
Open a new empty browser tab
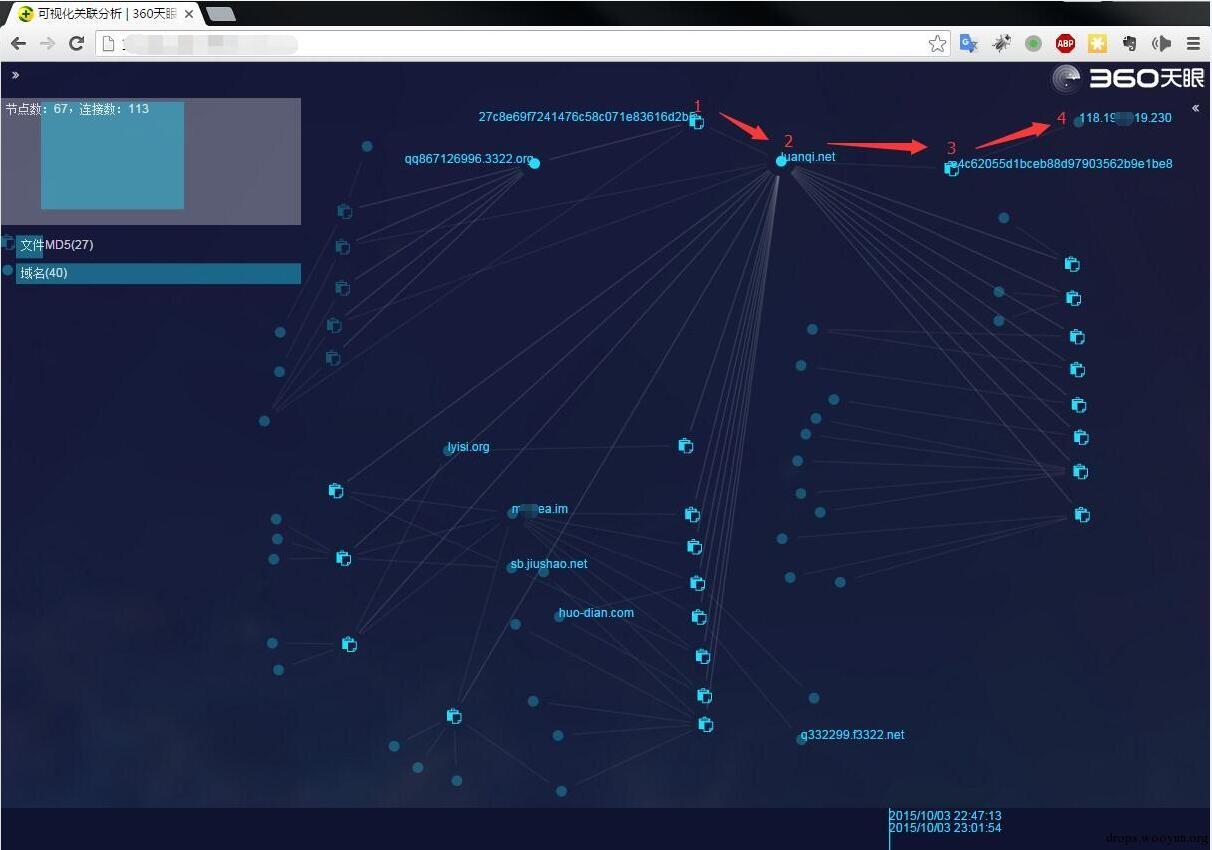220,14
